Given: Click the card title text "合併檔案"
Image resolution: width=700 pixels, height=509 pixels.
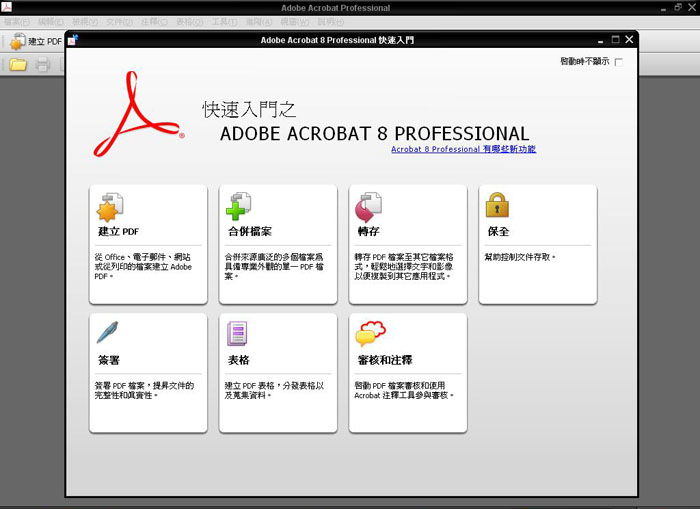Looking at the screenshot, I should [250, 231].
